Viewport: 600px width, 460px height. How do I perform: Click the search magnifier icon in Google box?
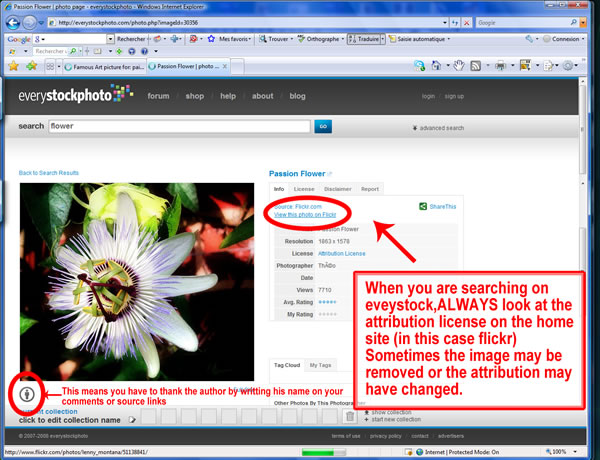[574, 23]
